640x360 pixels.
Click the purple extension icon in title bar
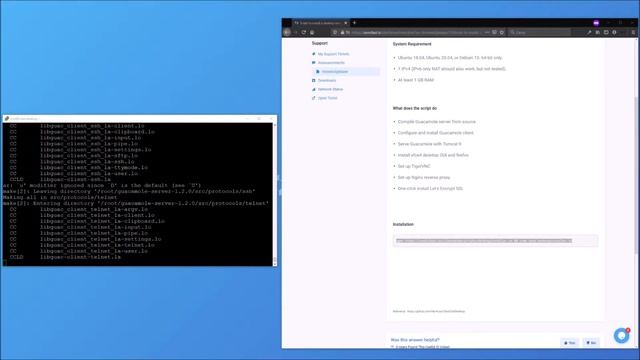[596, 23]
